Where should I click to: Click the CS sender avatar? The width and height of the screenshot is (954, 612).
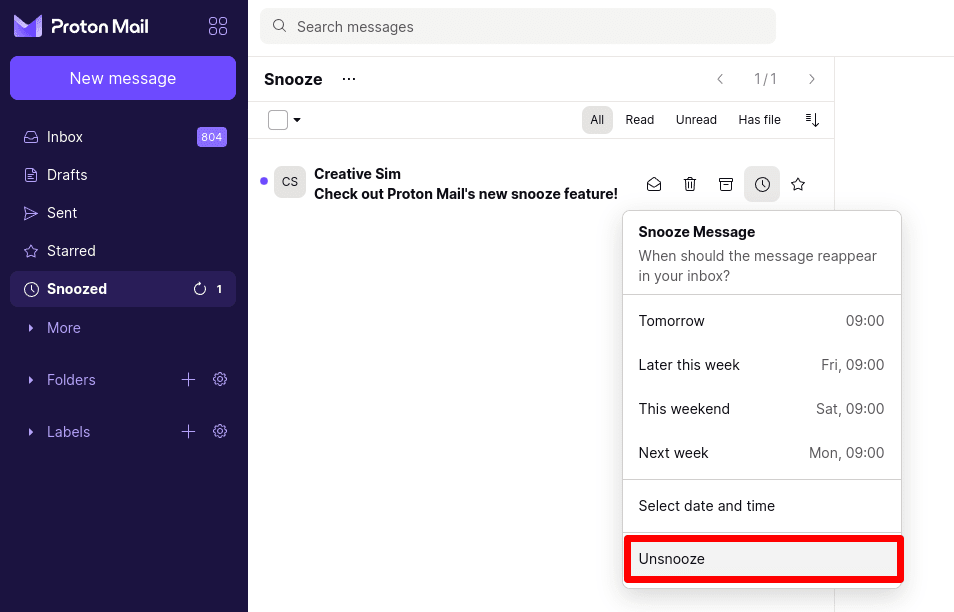tap(290, 182)
